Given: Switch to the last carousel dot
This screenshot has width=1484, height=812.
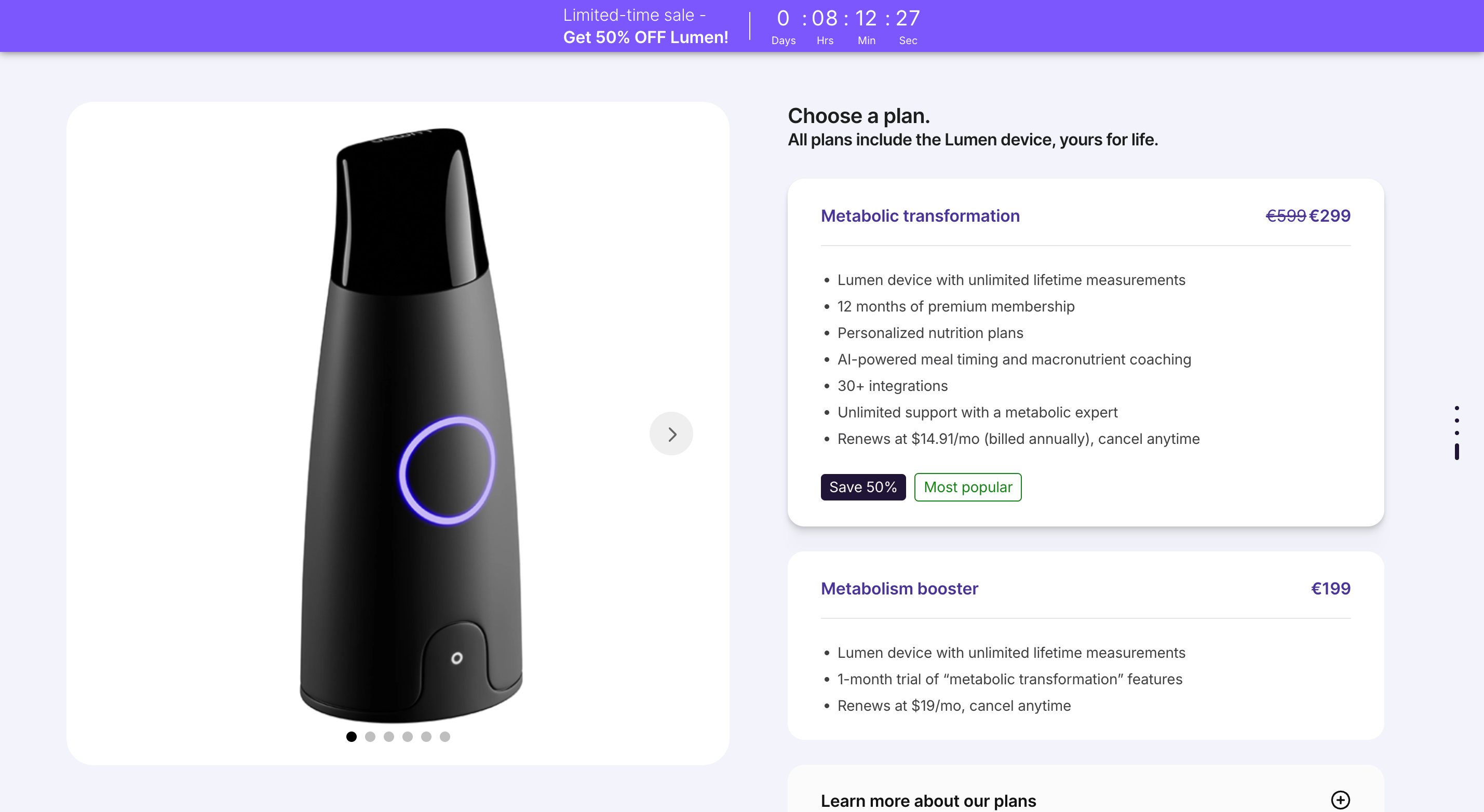Looking at the screenshot, I should [445, 737].
